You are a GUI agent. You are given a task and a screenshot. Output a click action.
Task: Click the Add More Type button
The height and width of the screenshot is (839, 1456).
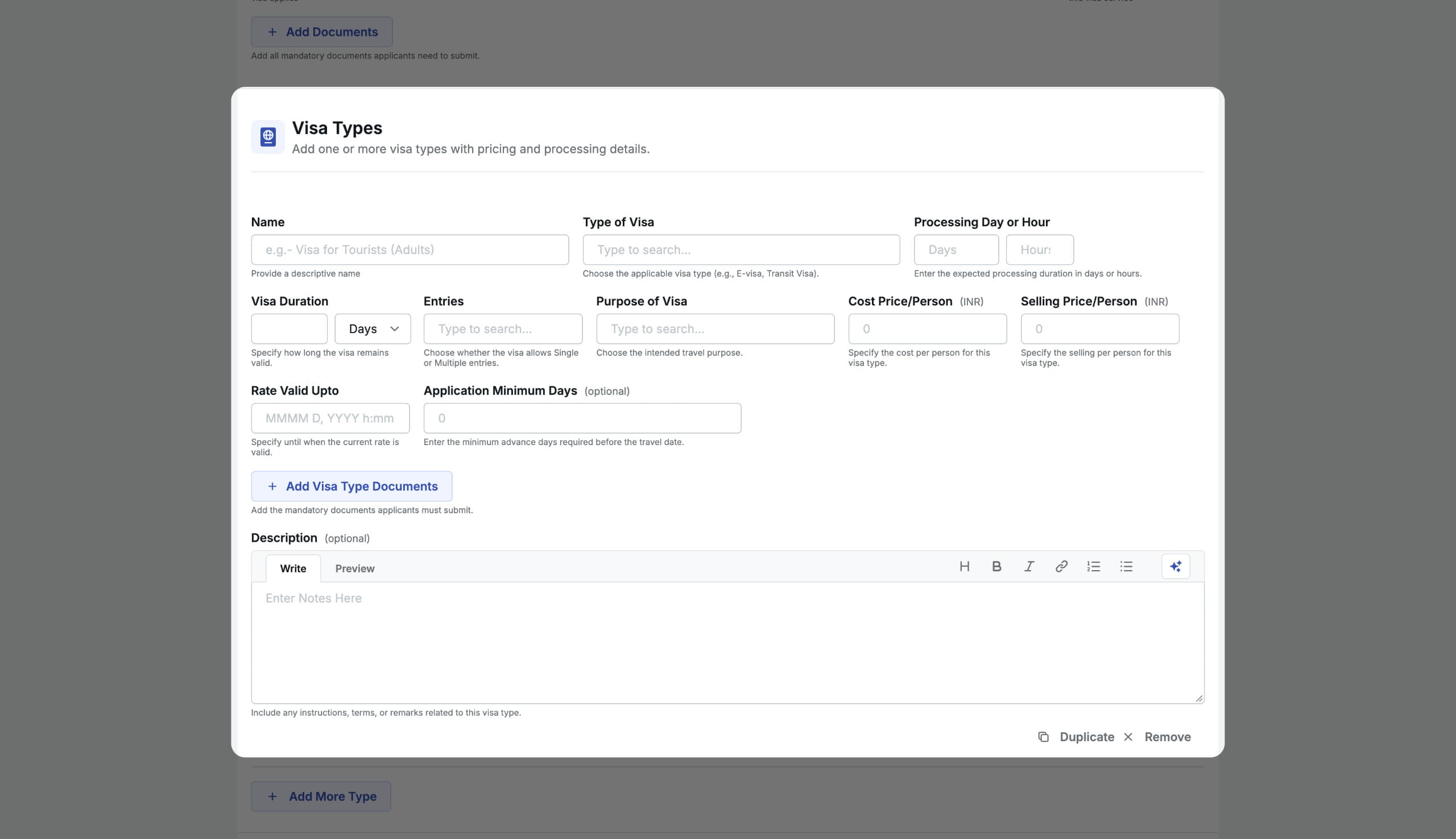point(321,796)
